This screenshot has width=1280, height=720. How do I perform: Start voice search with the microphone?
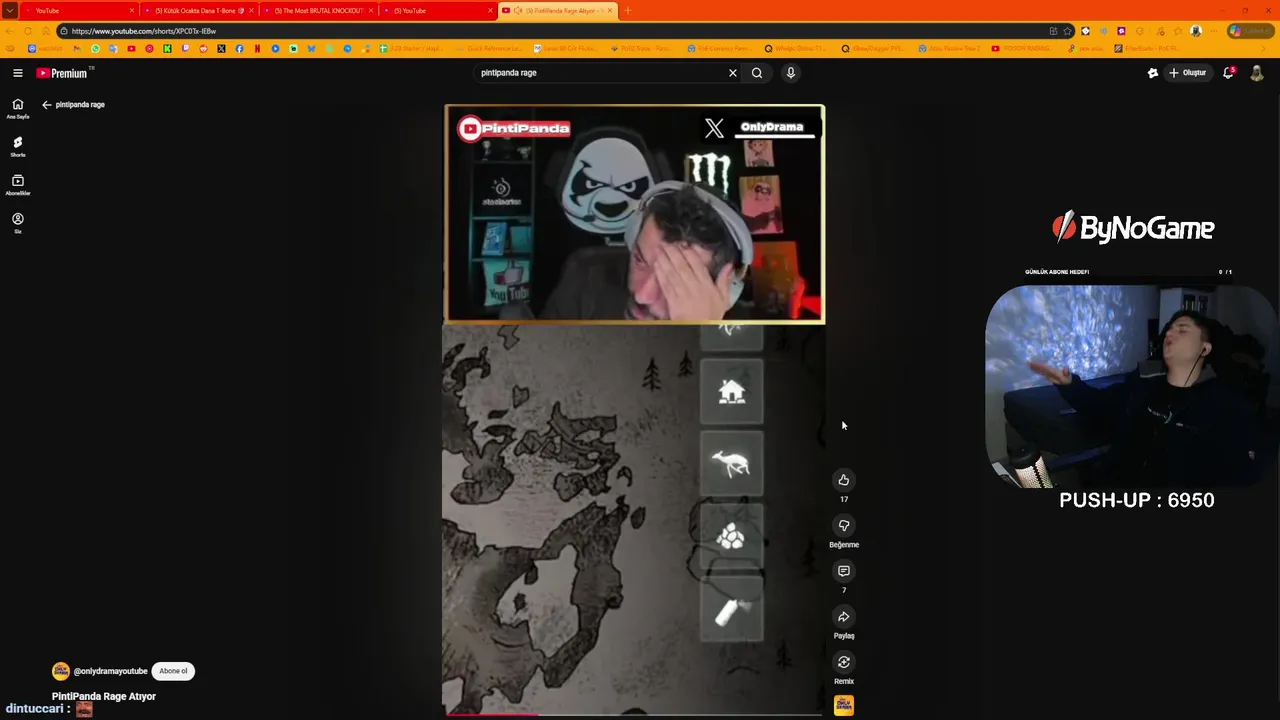pos(790,73)
